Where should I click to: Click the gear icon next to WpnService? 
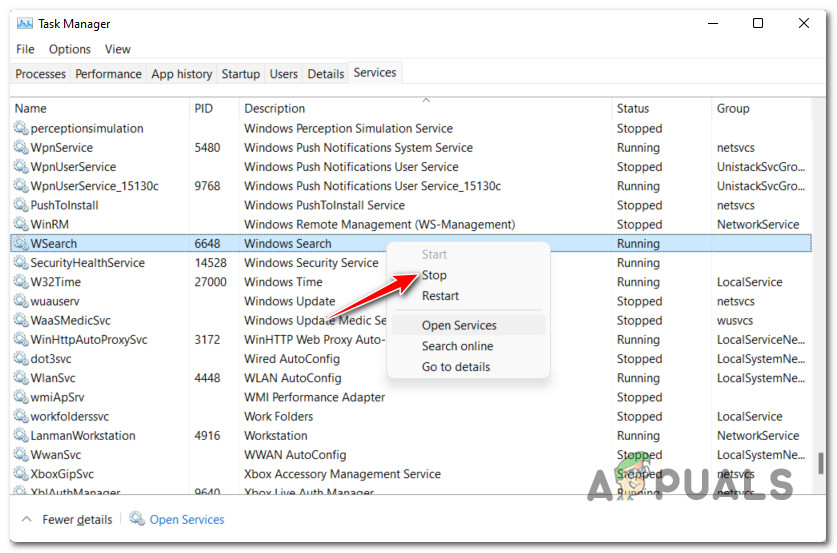(x=21, y=148)
